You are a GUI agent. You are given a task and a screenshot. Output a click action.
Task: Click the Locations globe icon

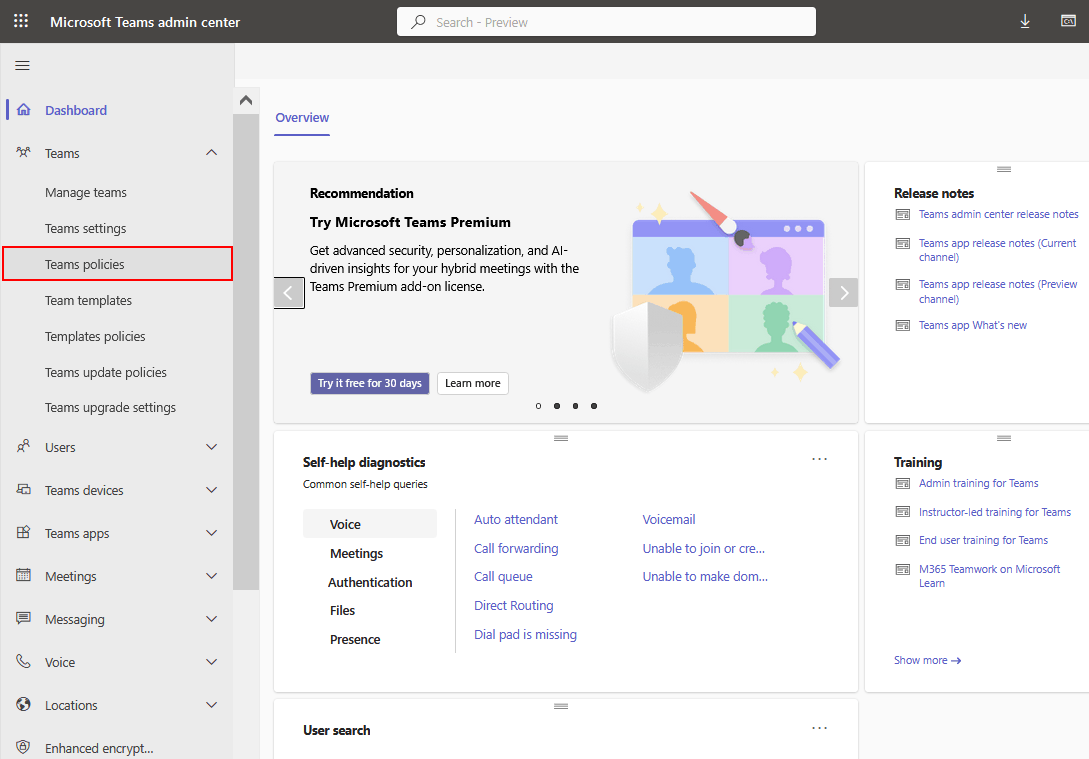click(24, 704)
